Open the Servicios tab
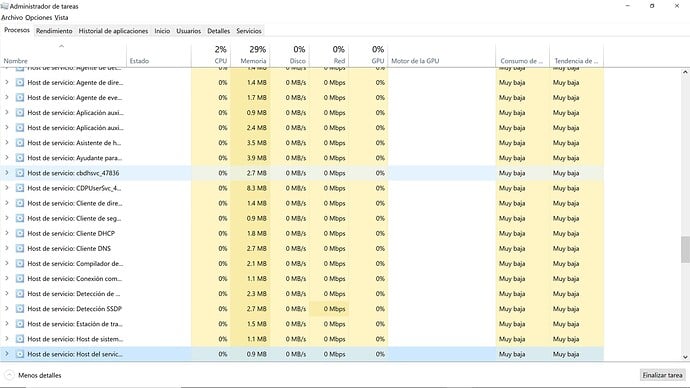690x388 pixels. (x=249, y=31)
